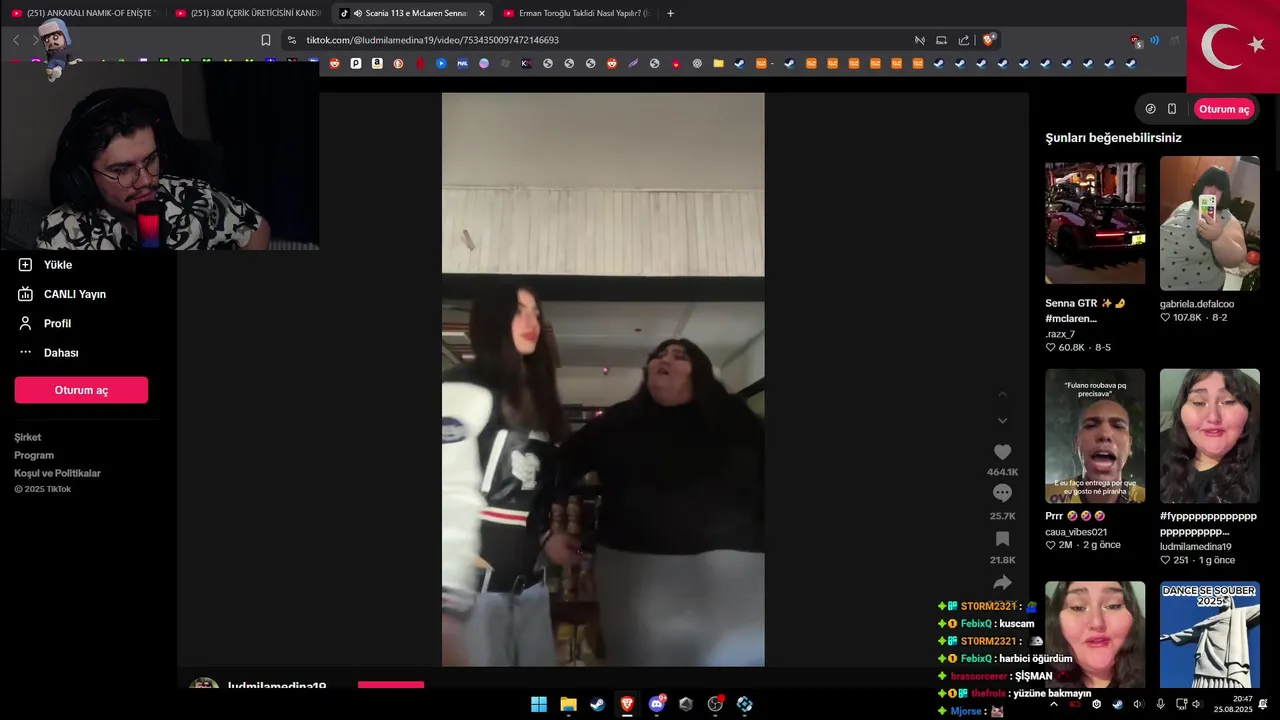Click the Brave Shields lion icon

988,40
